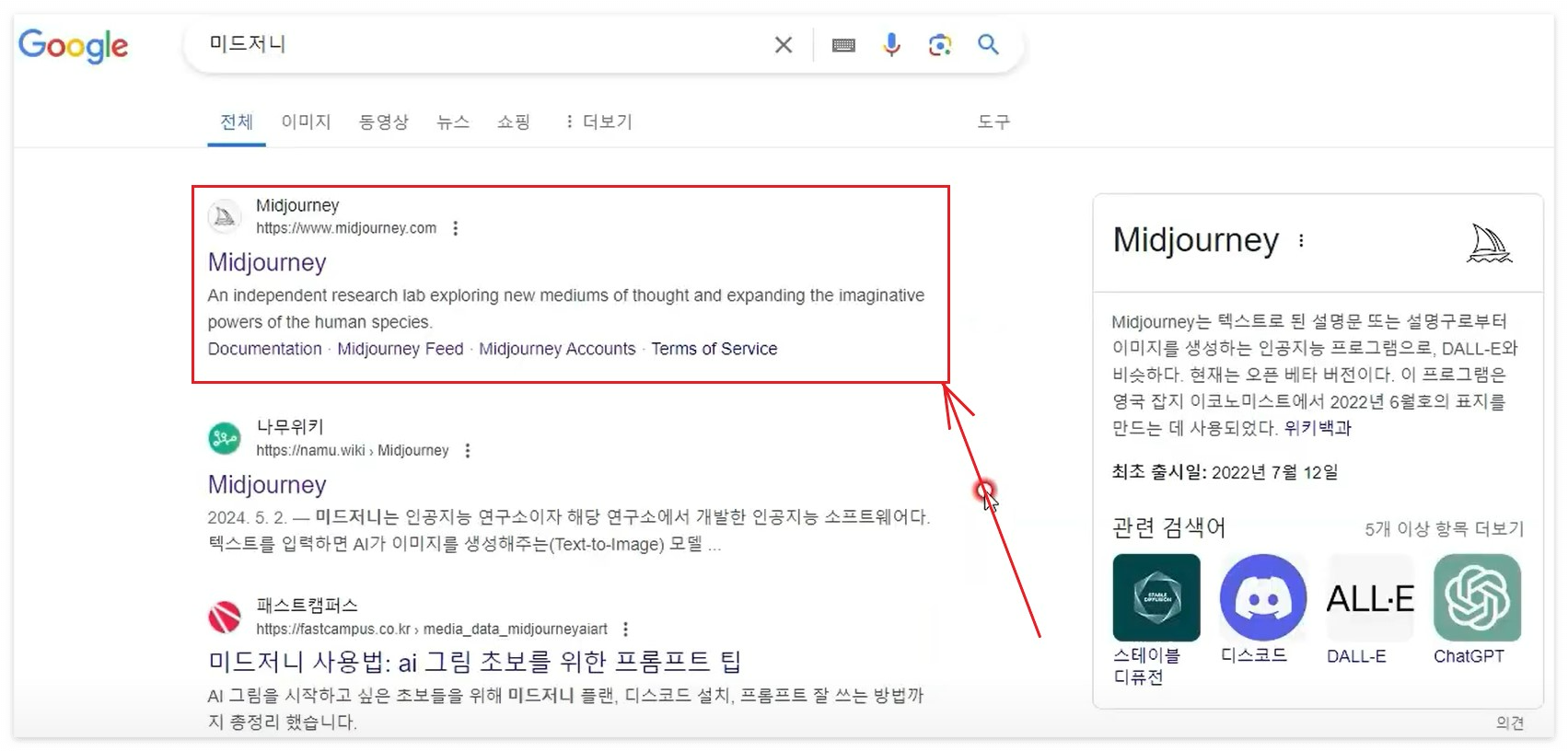The image size is (1568, 751).
Task: Open the ChatGPT related search thumbnail
Action: (1477, 597)
